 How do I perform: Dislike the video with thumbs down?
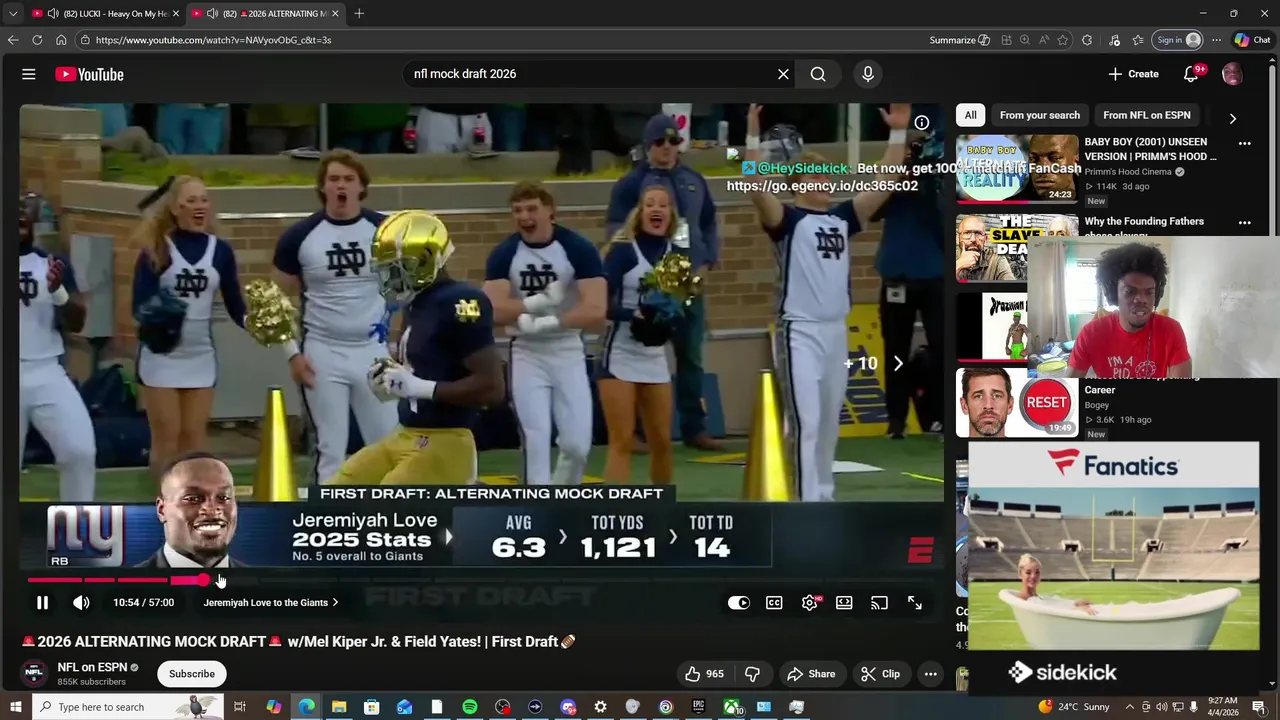pyautogui.click(x=753, y=674)
